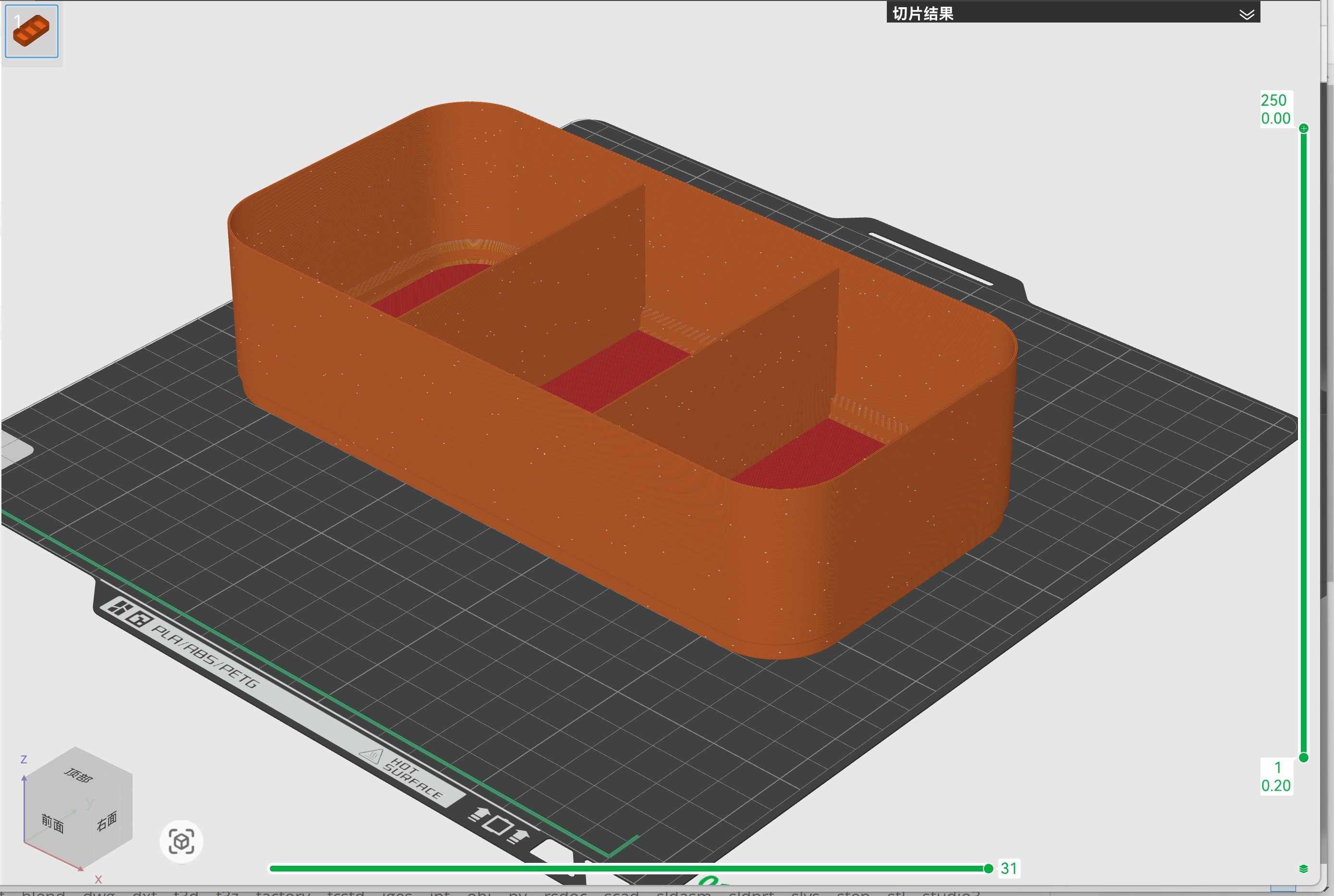Select 前面 face on view cube

52,823
